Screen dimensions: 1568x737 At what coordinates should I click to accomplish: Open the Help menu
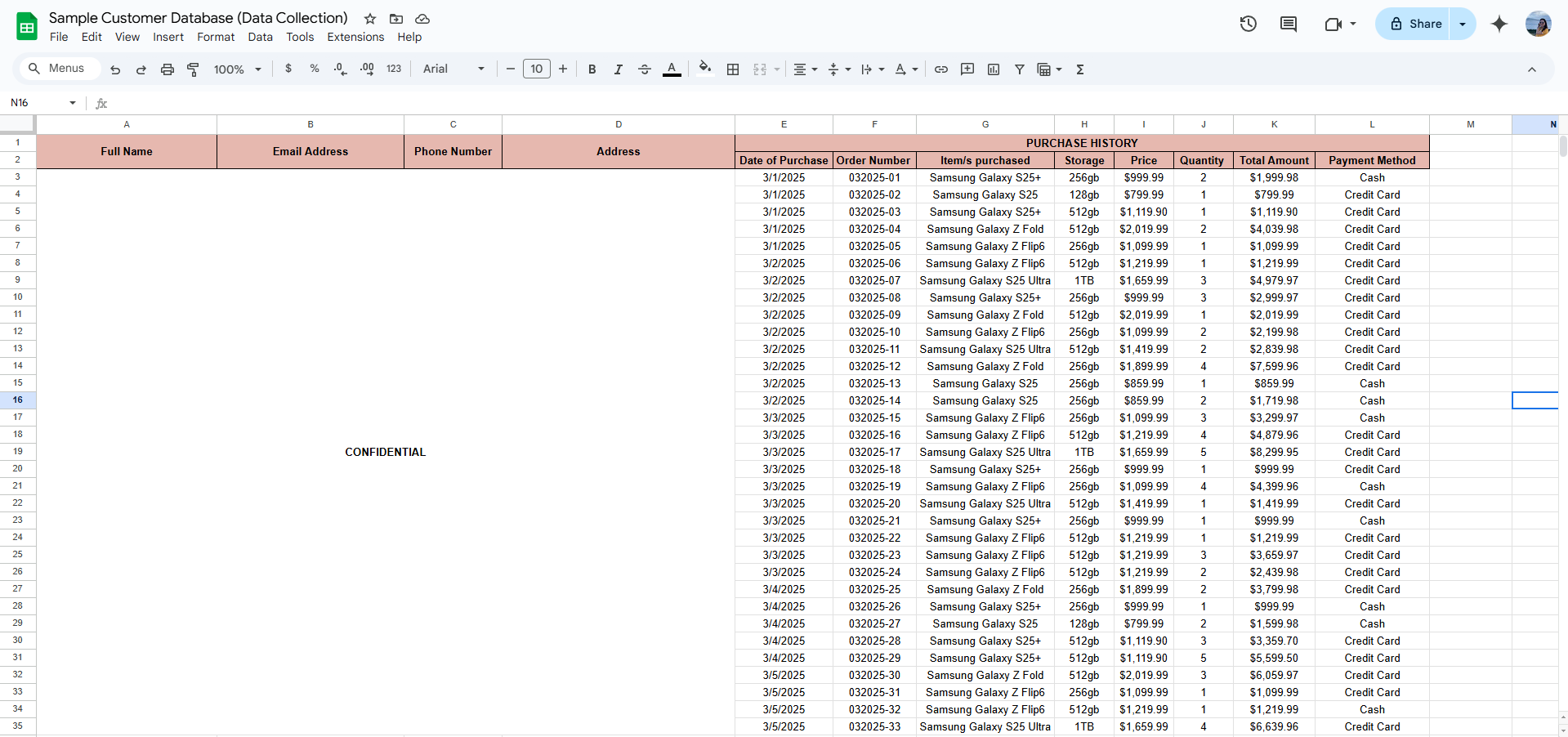[409, 37]
